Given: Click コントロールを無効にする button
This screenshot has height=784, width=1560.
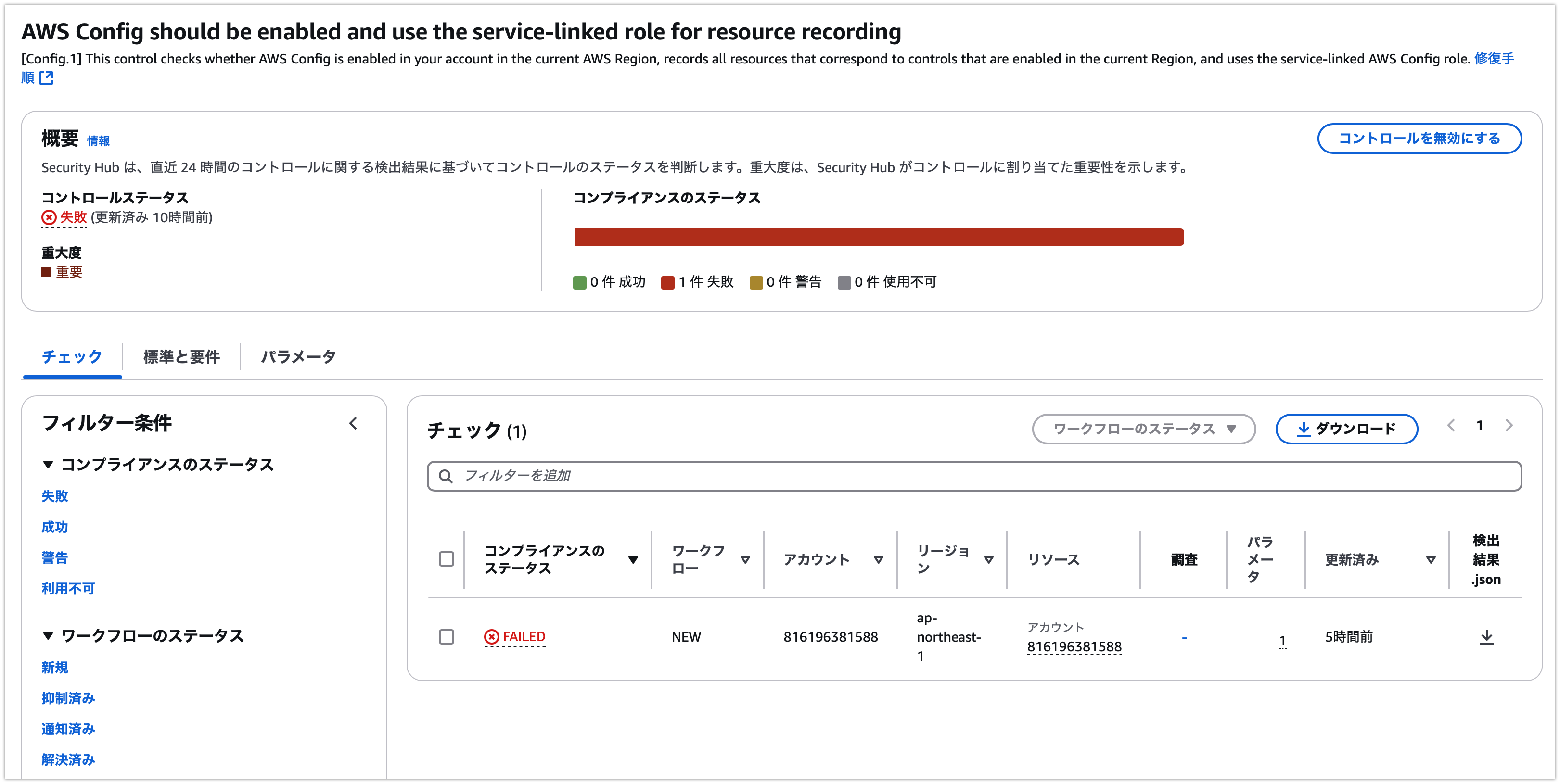Looking at the screenshot, I should pyautogui.click(x=1419, y=139).
